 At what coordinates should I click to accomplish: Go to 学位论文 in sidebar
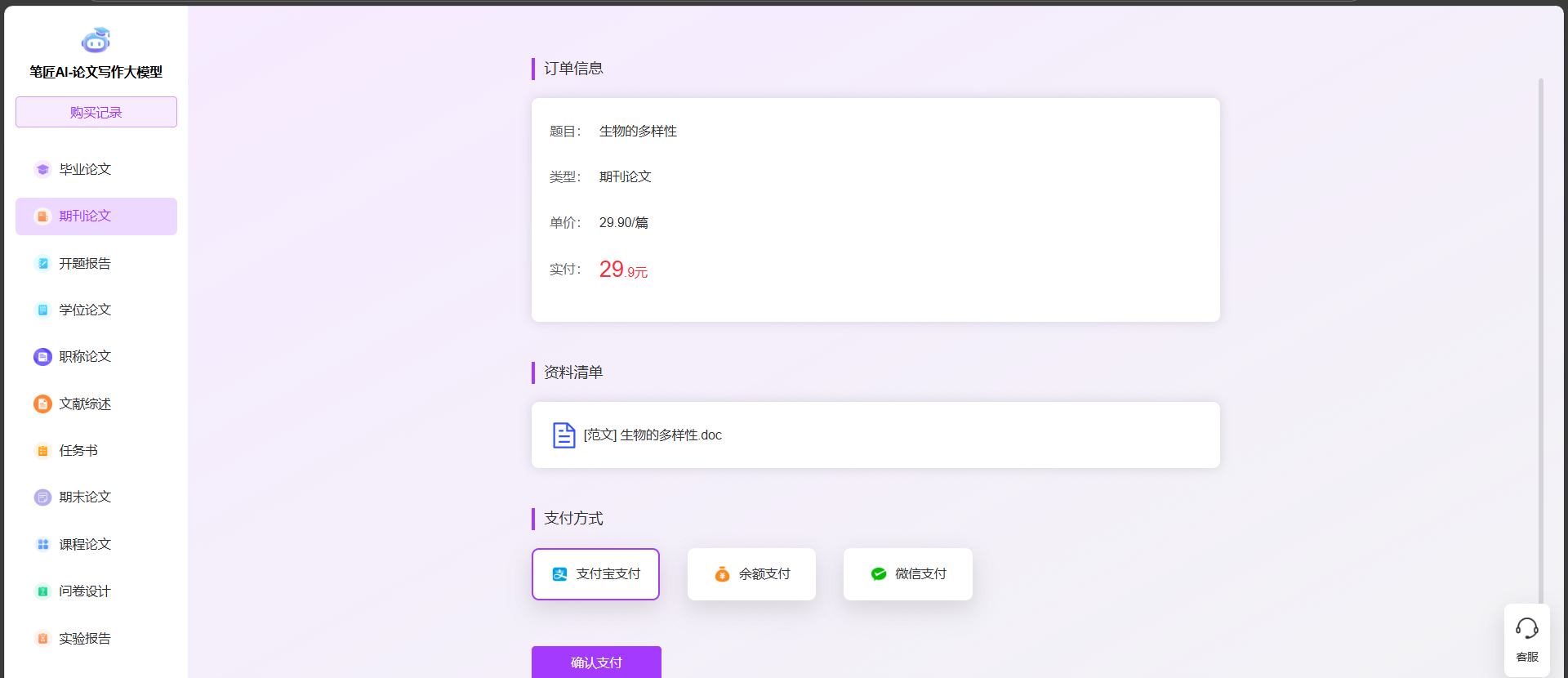pos(85,310)
